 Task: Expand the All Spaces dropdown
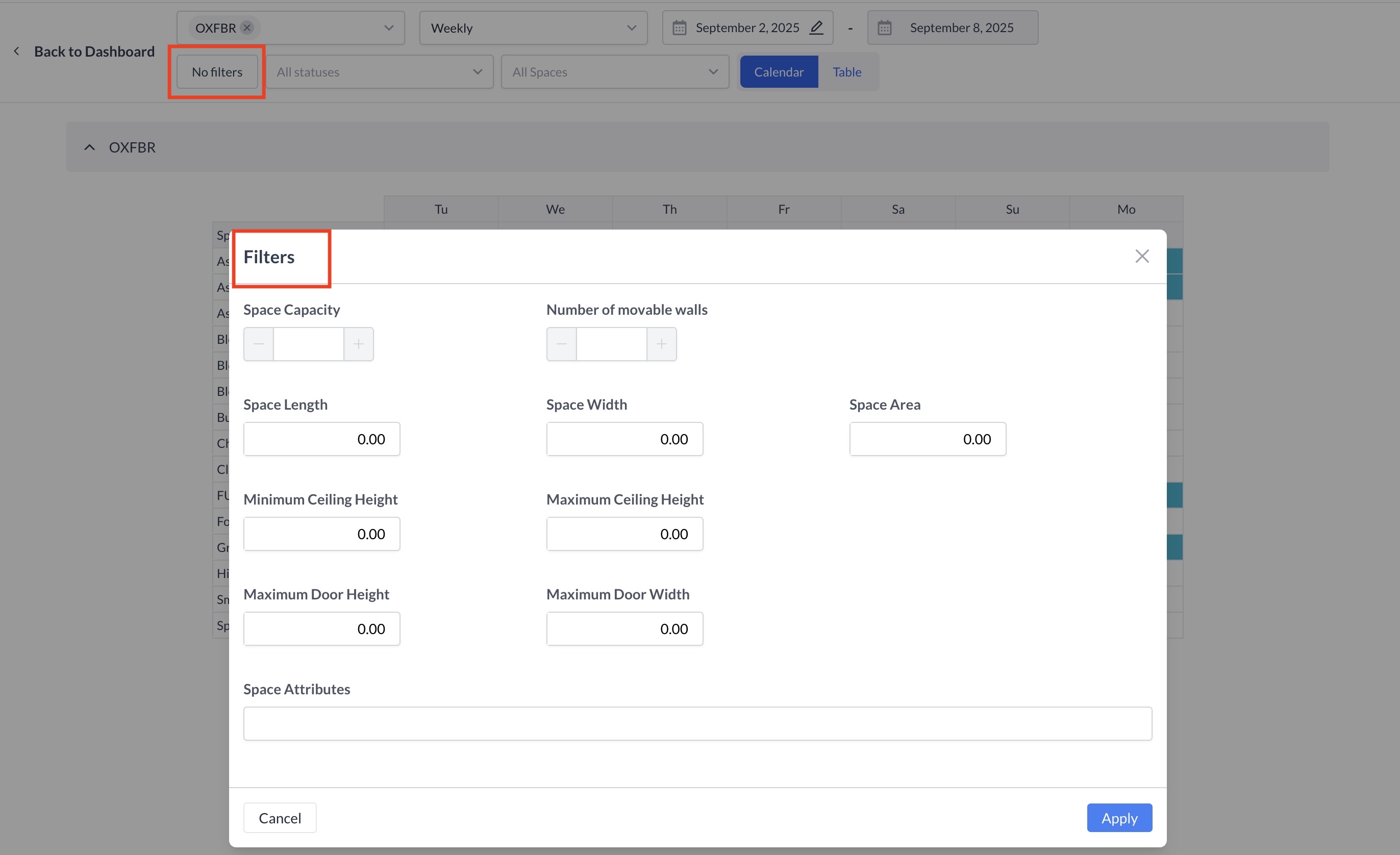(x=614, y=72)
